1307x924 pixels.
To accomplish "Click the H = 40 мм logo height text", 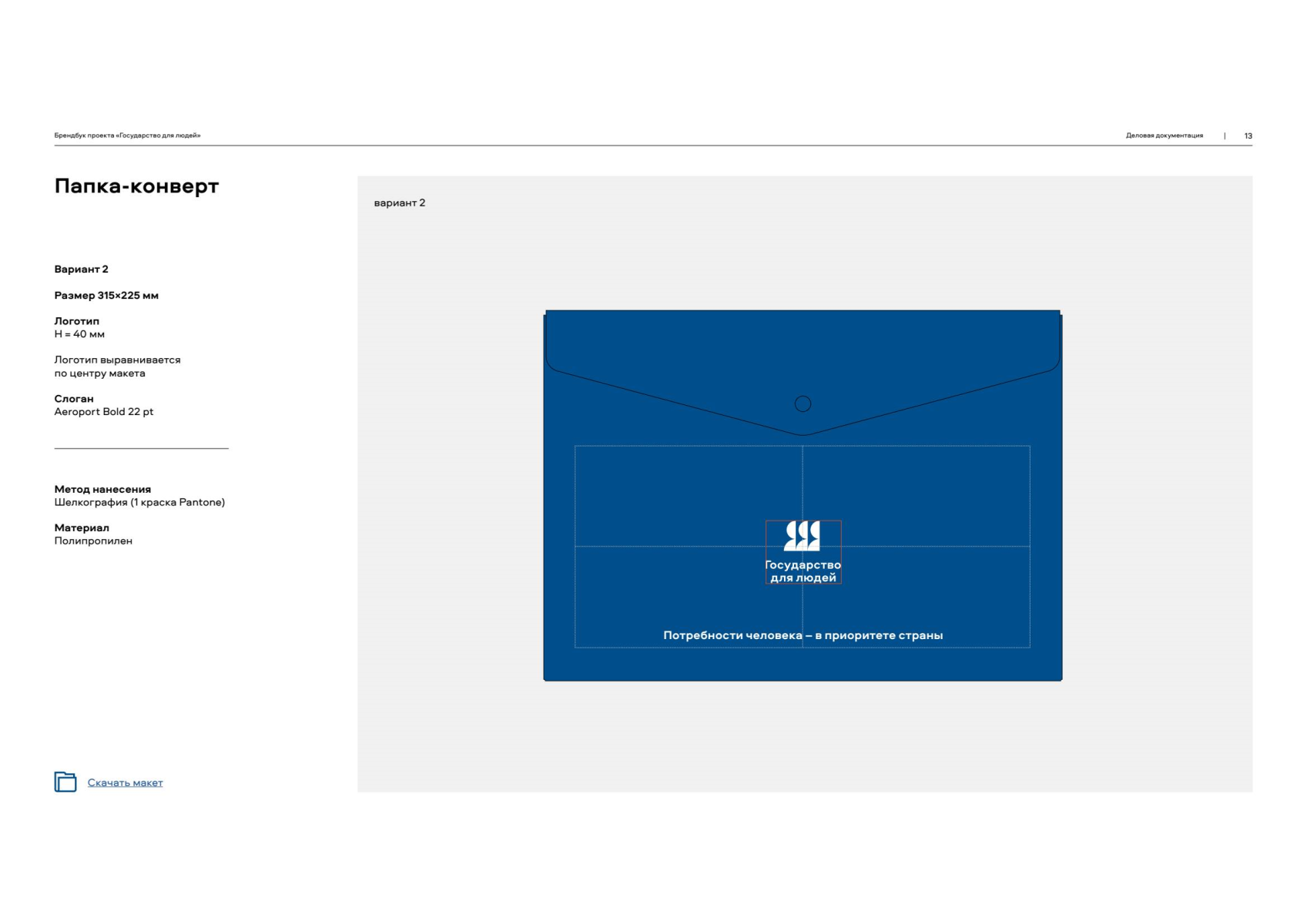I will [79, 334].
